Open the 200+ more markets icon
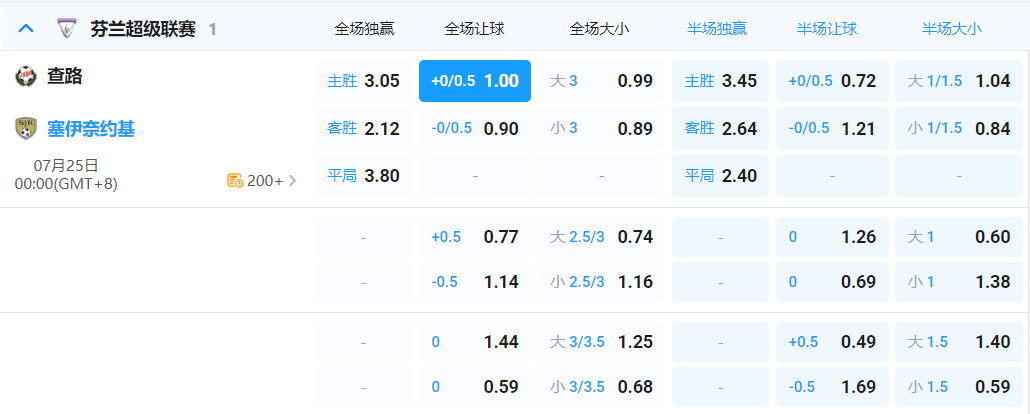Image resolution: width=1030 pixels, height=414 pixels. [235, 180]
